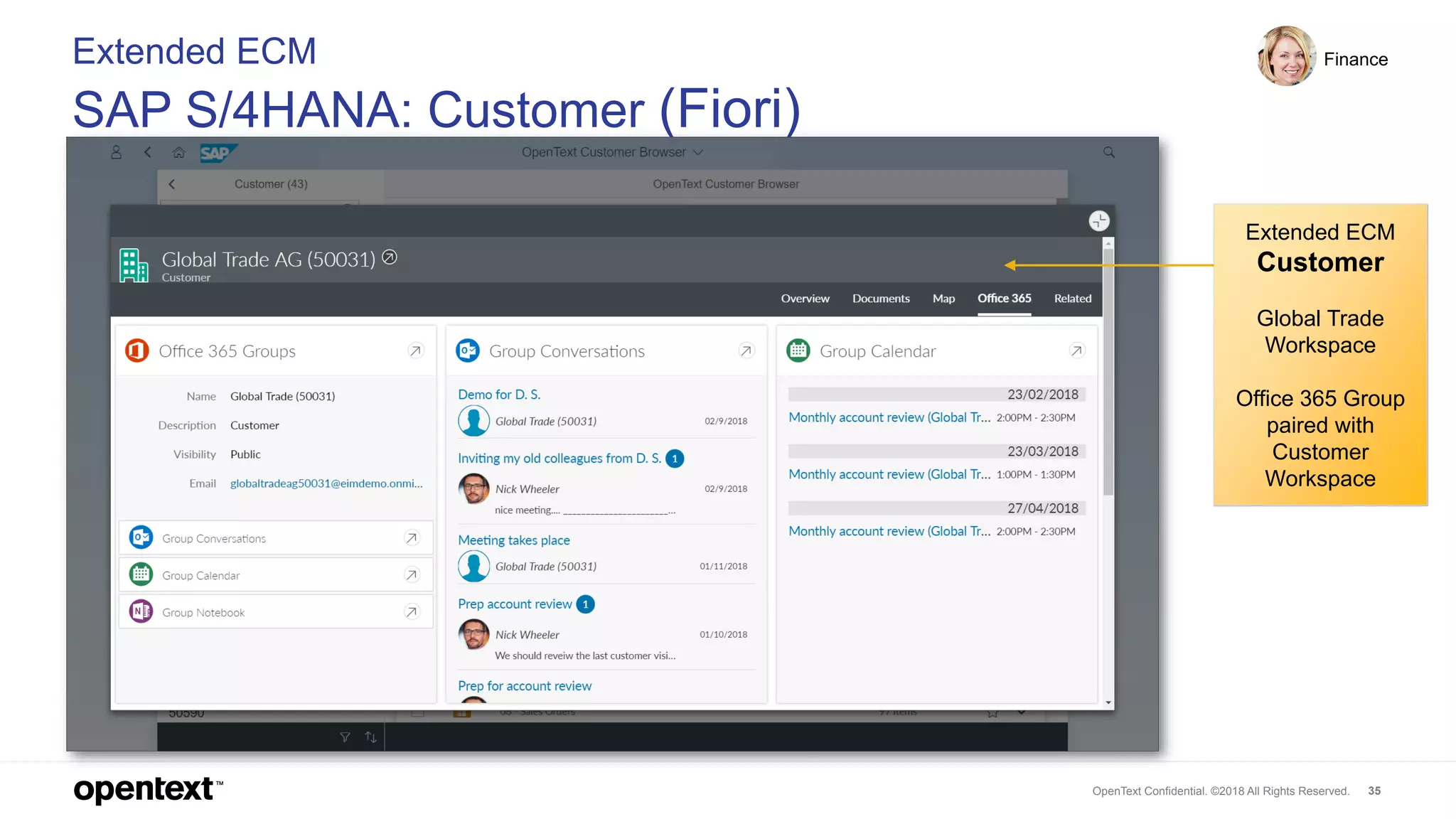Click Nick Wheeler avatar dated 02/9/2018
Viewport: 1456px width, 819px height.
click(473, 489)
